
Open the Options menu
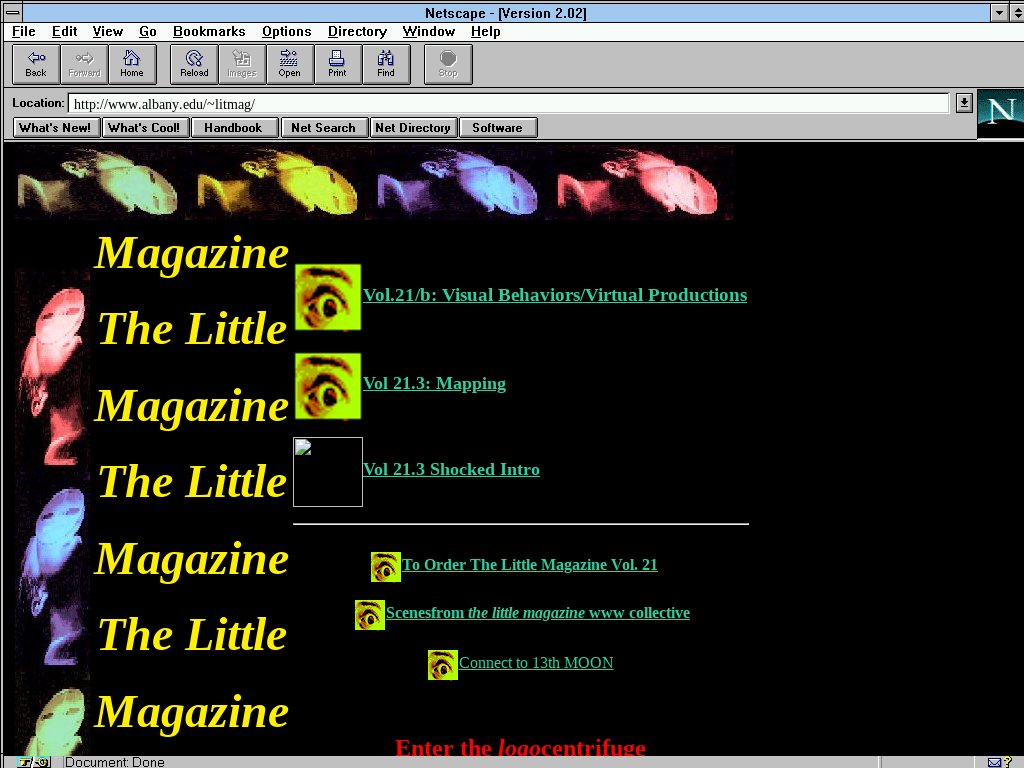coord(286,31)
